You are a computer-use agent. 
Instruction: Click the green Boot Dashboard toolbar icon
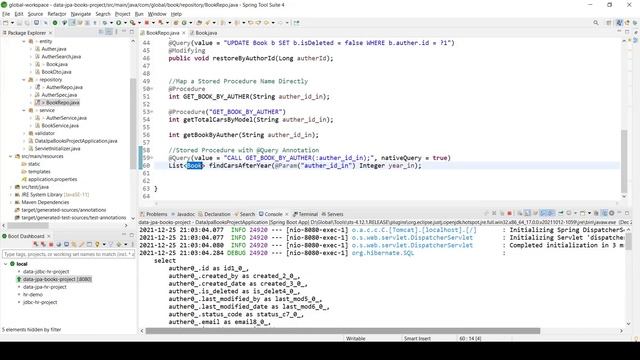click(55, 23)
